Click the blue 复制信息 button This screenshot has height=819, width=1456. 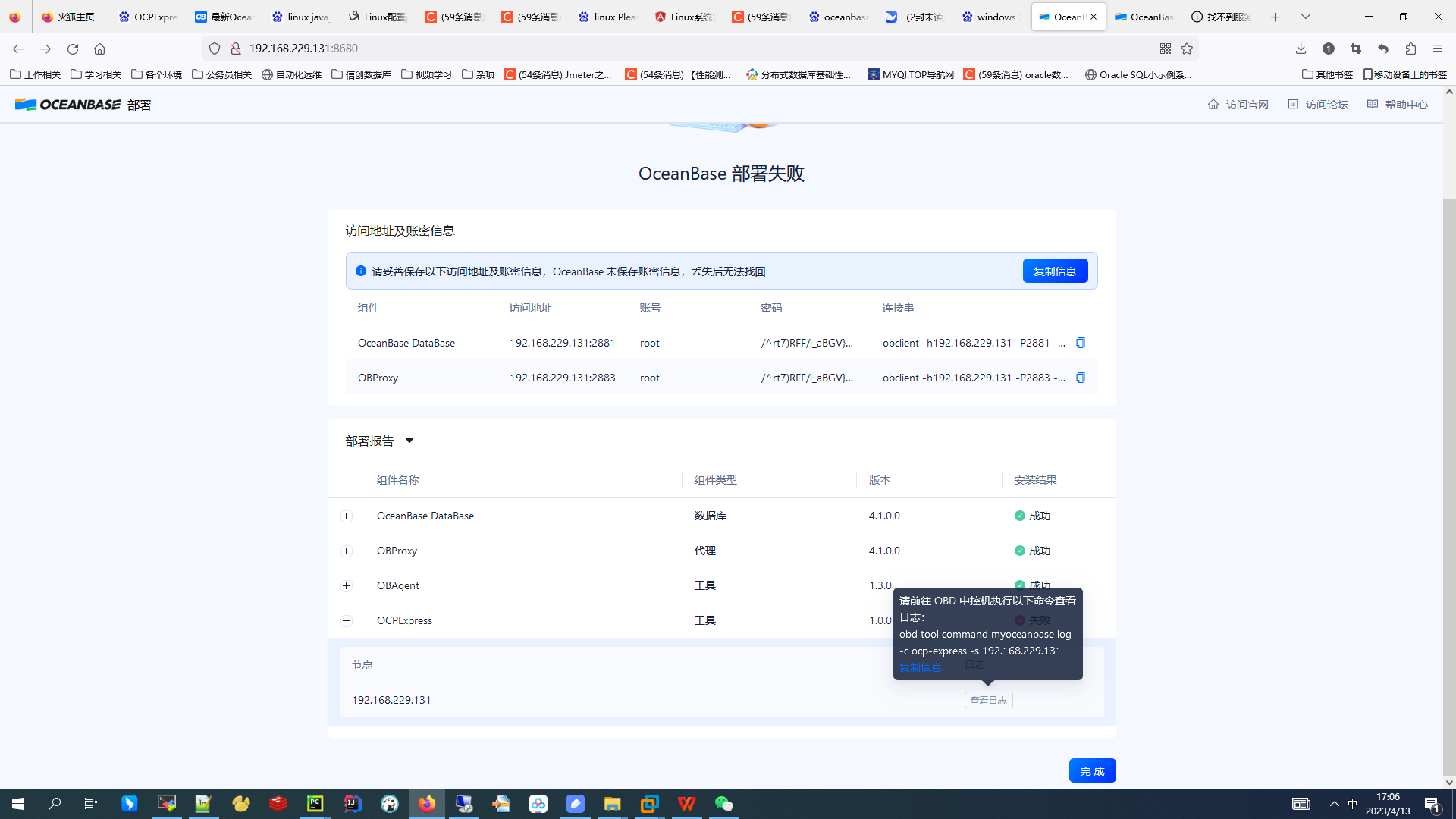(1055, 271)
